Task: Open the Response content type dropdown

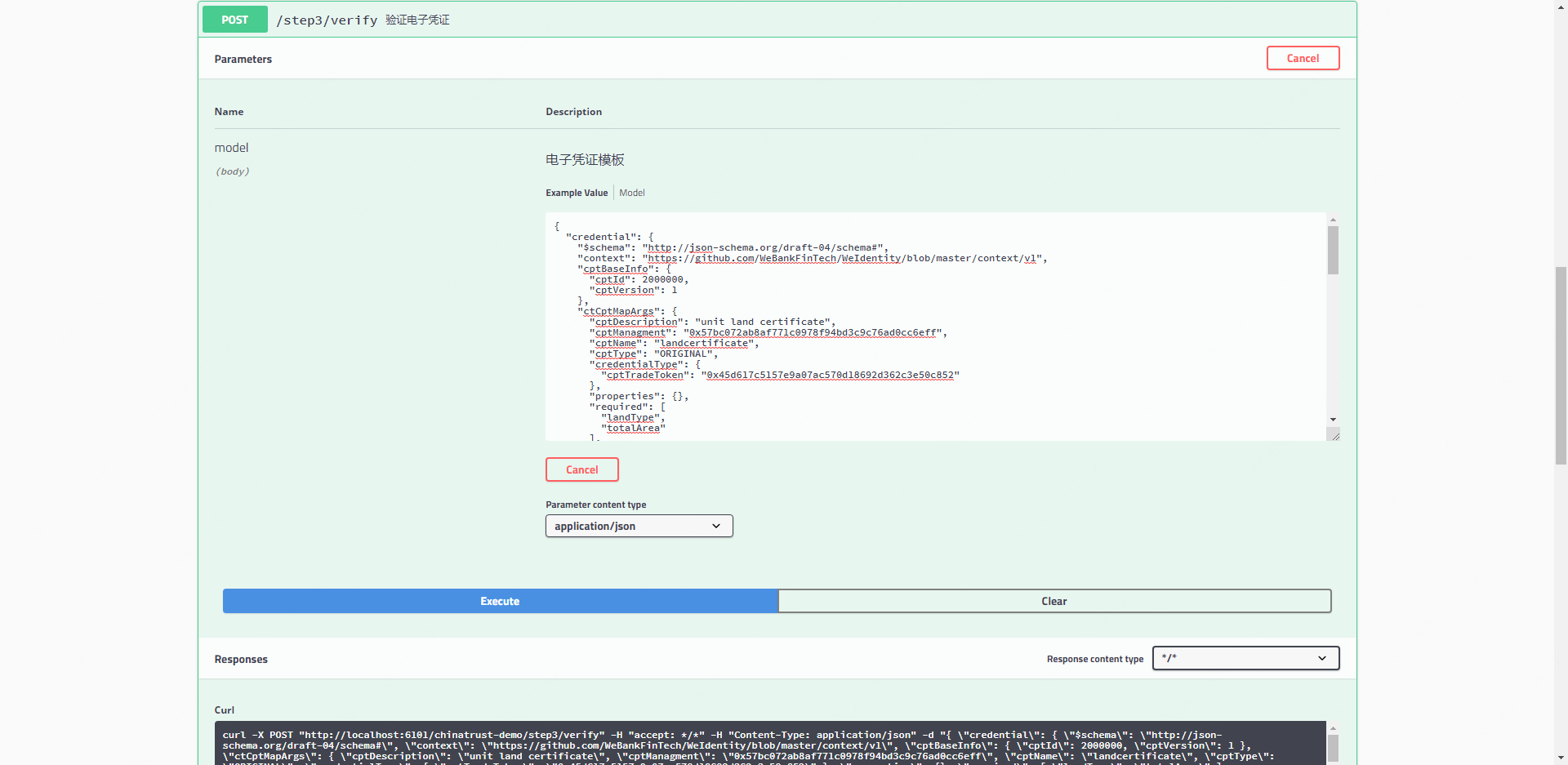Action: [x=1245, y=658]
